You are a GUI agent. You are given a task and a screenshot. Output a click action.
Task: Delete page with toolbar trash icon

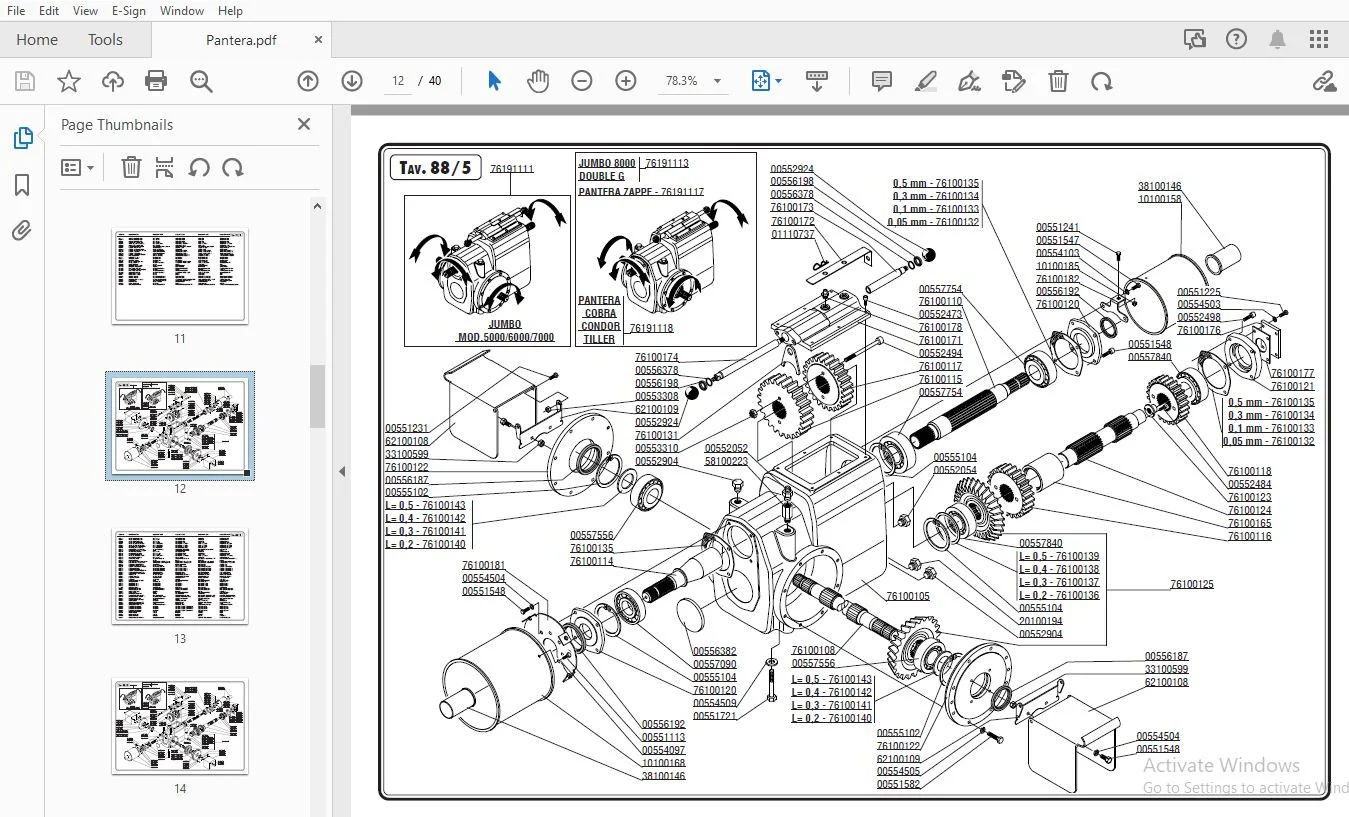1058,81
